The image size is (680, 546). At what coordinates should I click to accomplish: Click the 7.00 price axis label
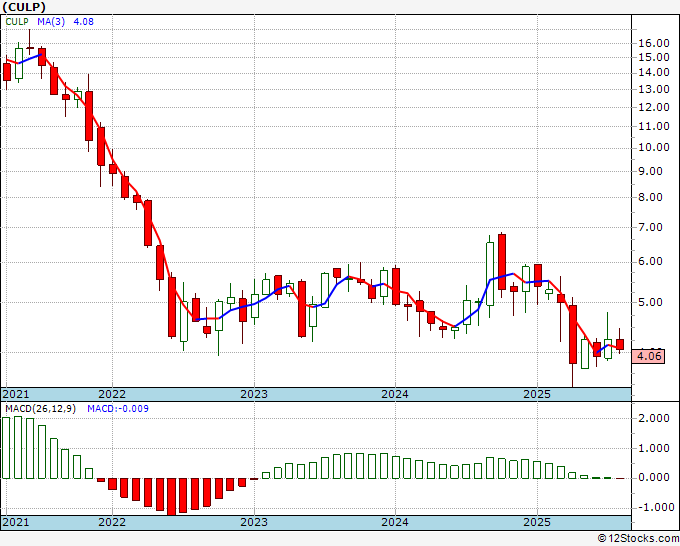(x=650, y=227)
